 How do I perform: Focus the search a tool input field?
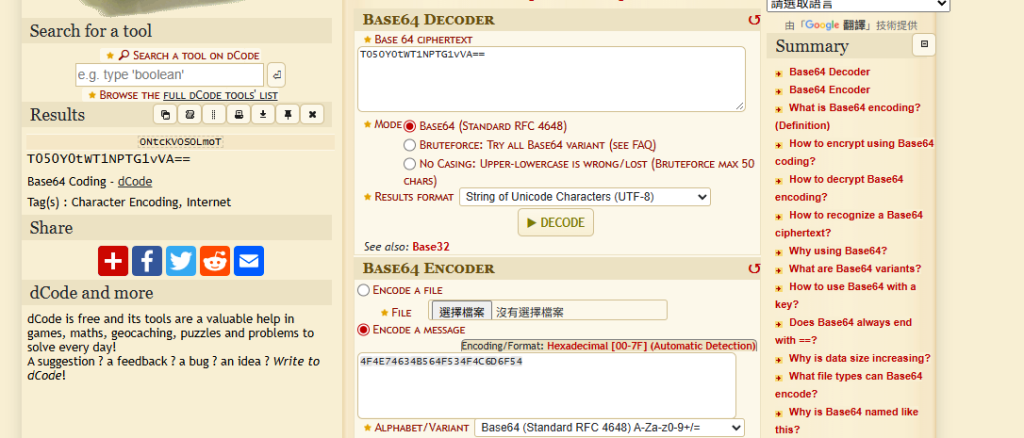click(170, 75)
